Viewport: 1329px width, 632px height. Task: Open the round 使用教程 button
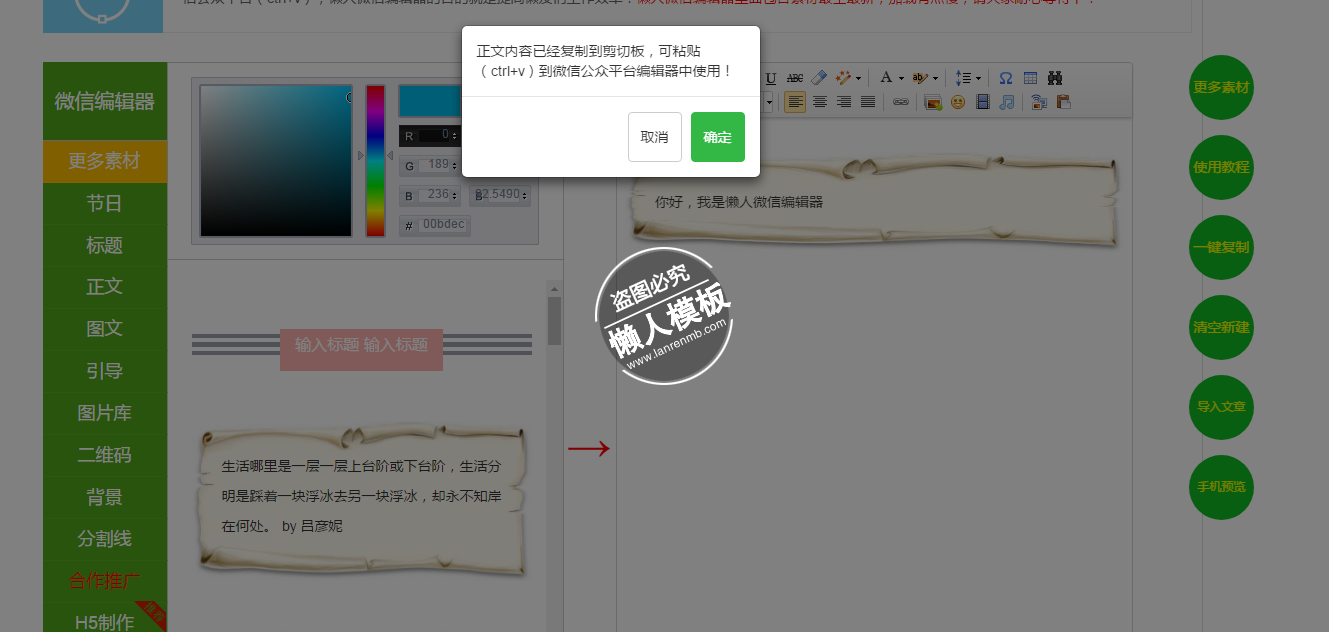(x=1221, y=167)
